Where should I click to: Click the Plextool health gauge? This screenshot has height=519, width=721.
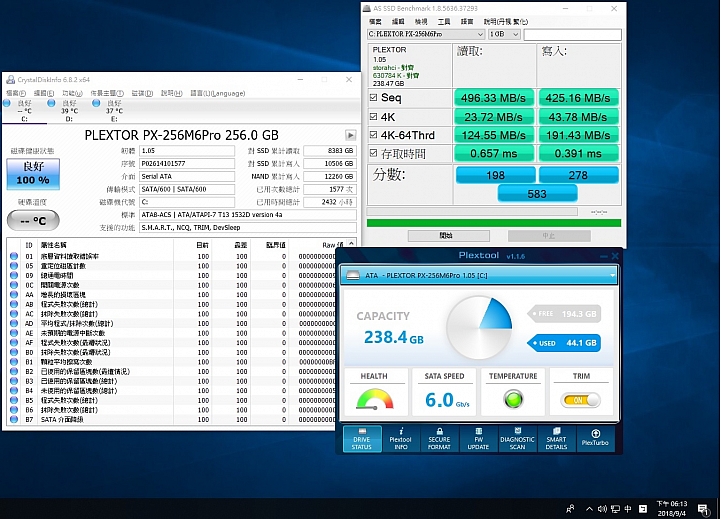click(375, 399)
